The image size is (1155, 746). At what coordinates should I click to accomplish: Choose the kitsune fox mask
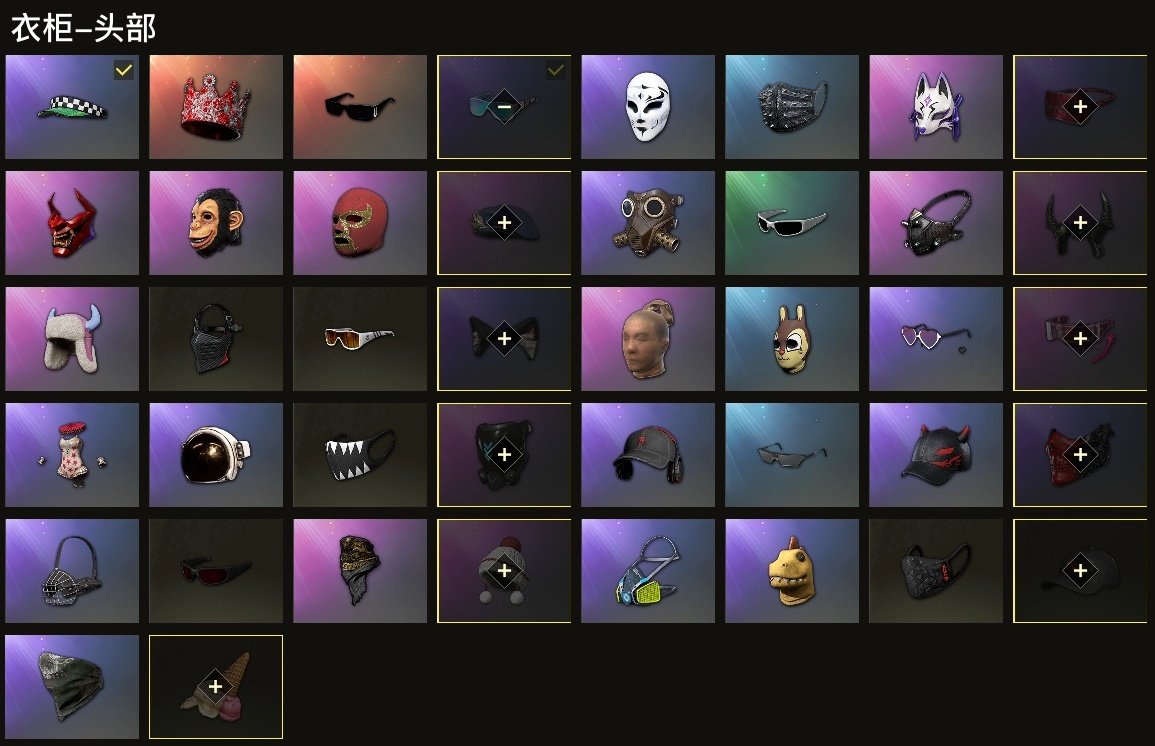tap(935, 107)
